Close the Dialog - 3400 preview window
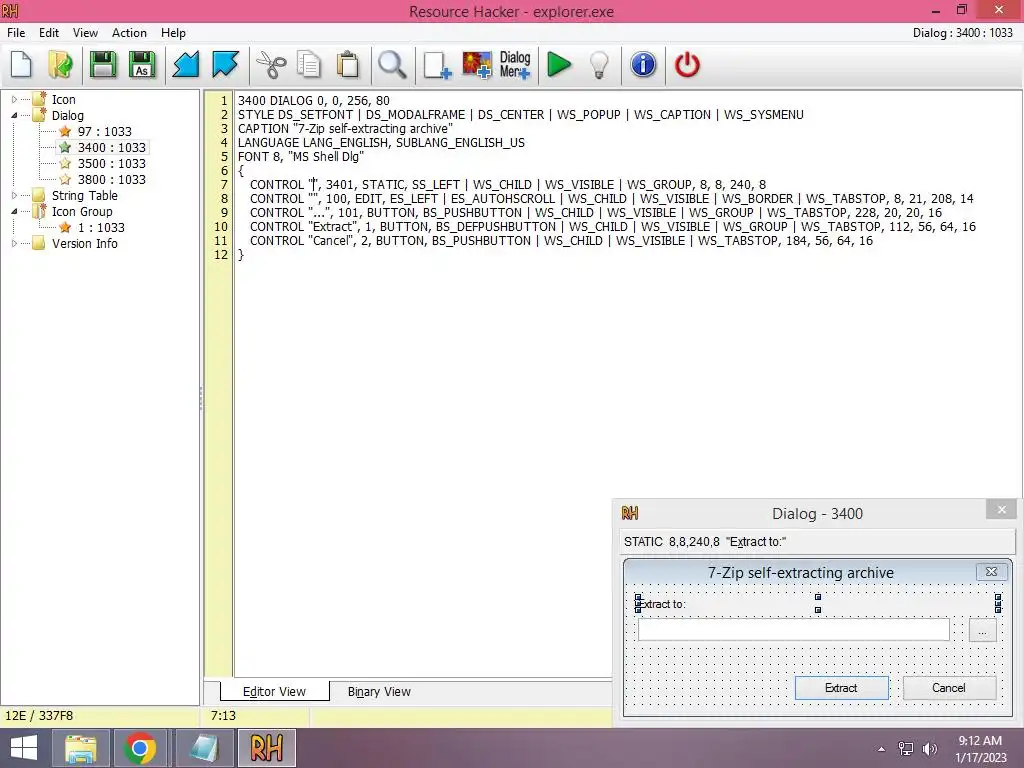This screenshot has width=1024, height=768. [1002, 509]
